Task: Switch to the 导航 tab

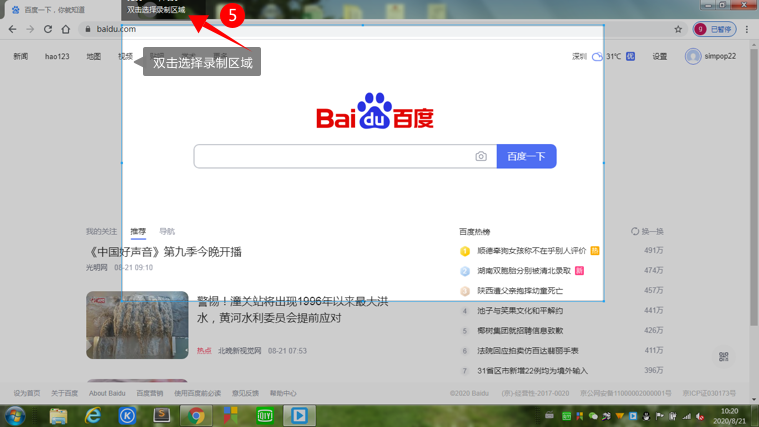Action: 167,231
